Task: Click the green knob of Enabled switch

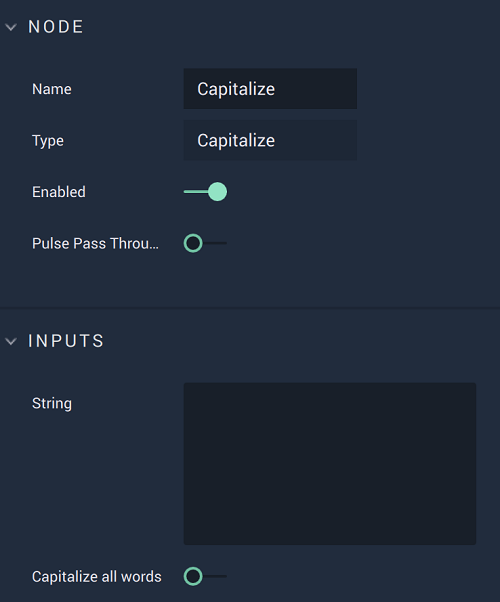Action: pyautogui.click(x=218, y=192)
